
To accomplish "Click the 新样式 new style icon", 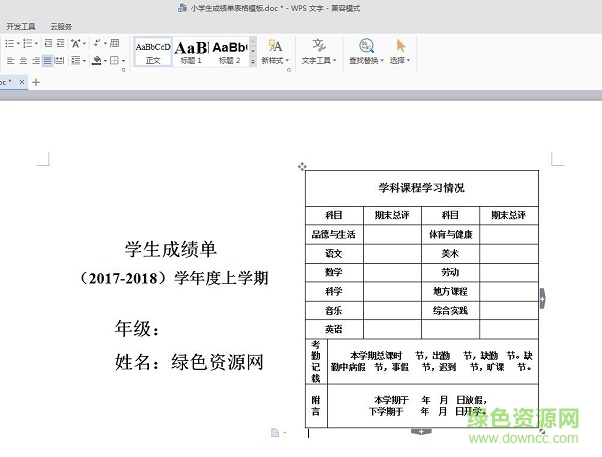I will coord(275,46).
